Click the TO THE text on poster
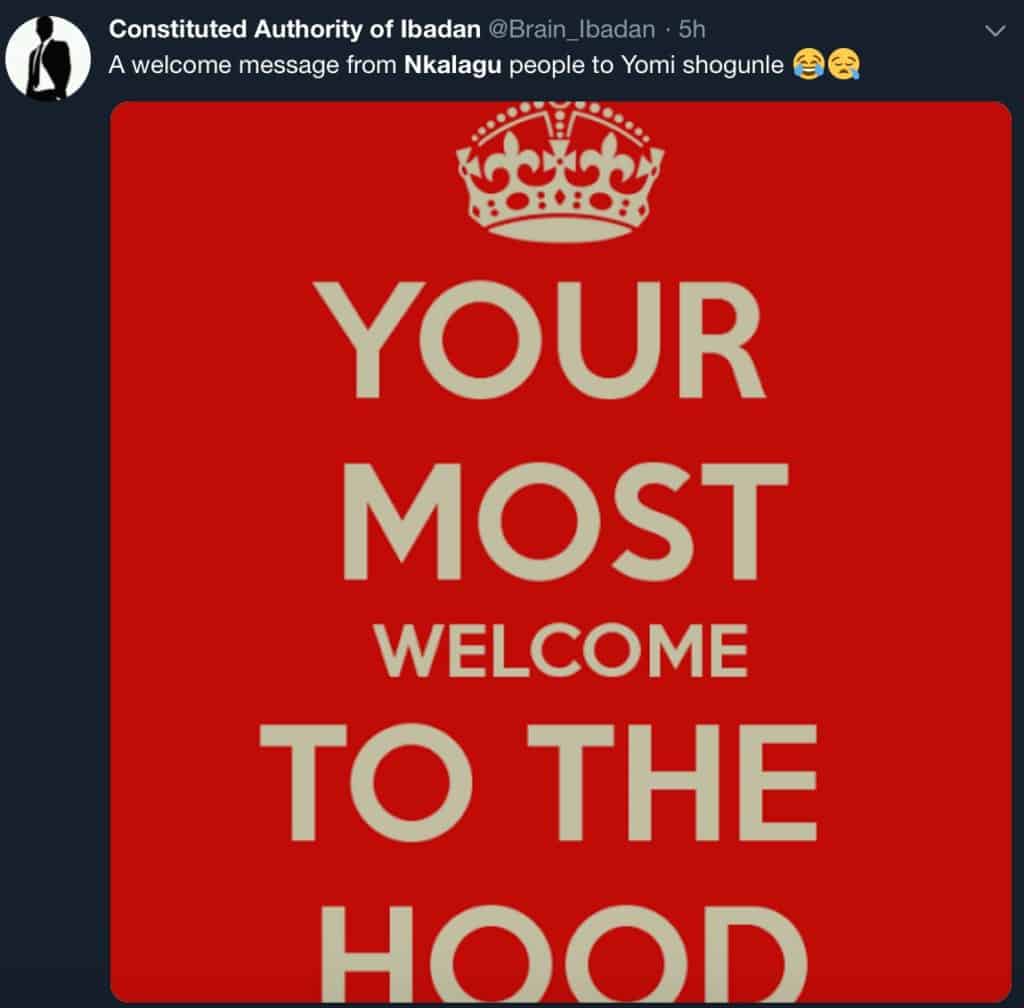The height and width of the screenshot is (1008, 1024). (x=539, y=781)
